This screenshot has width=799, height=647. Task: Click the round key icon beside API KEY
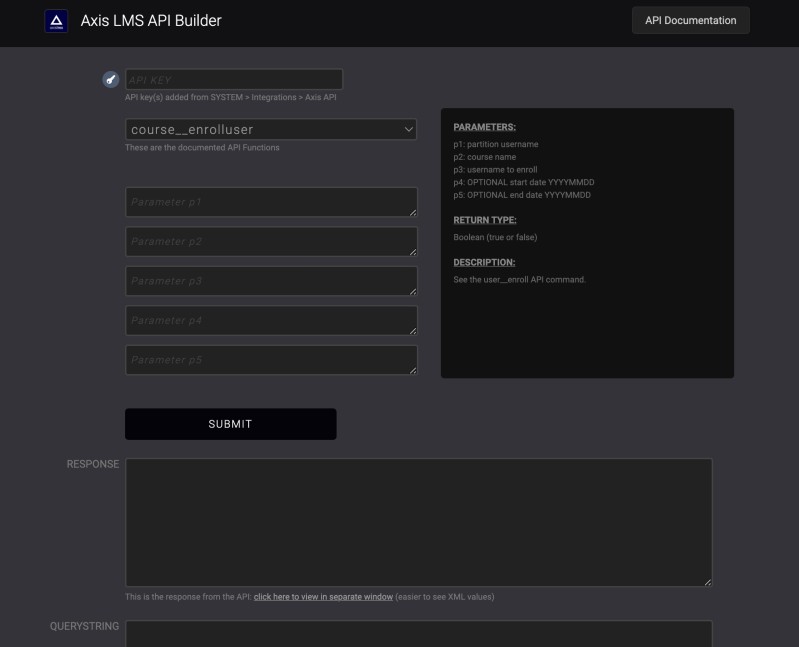[x=111, y=79]
